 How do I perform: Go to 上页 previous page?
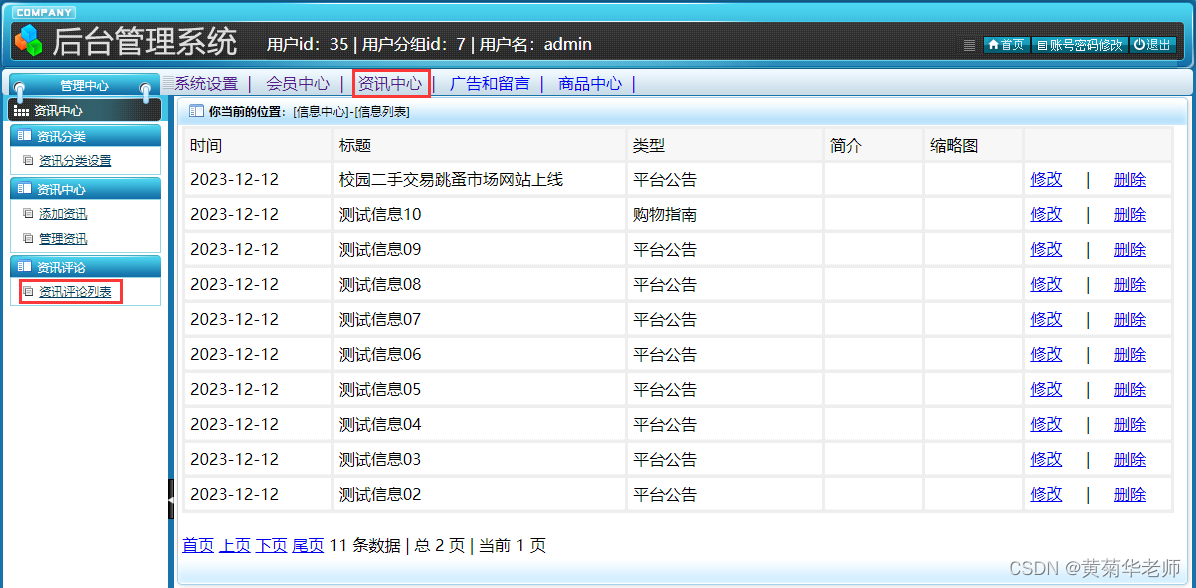click(235, 545)
